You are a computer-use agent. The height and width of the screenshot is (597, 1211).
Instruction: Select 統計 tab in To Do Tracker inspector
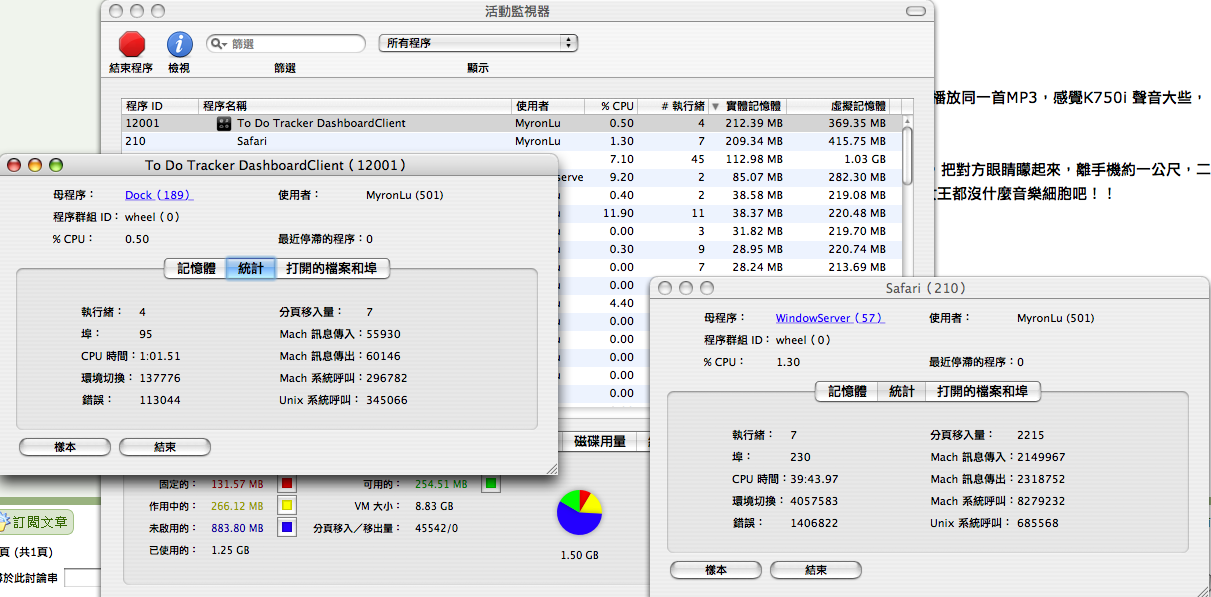click(251, 268)
